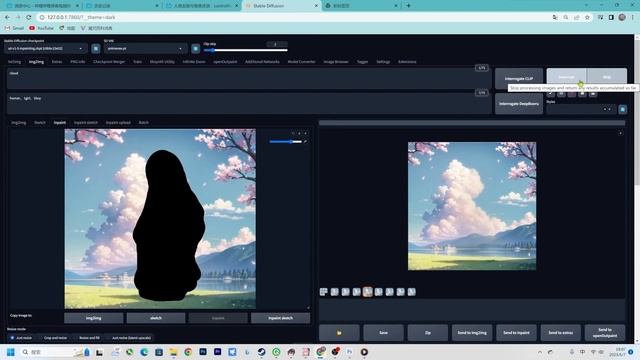640x360 pixels.
Task: Send output to openOutpaint
Action: [x=605, y=333]
